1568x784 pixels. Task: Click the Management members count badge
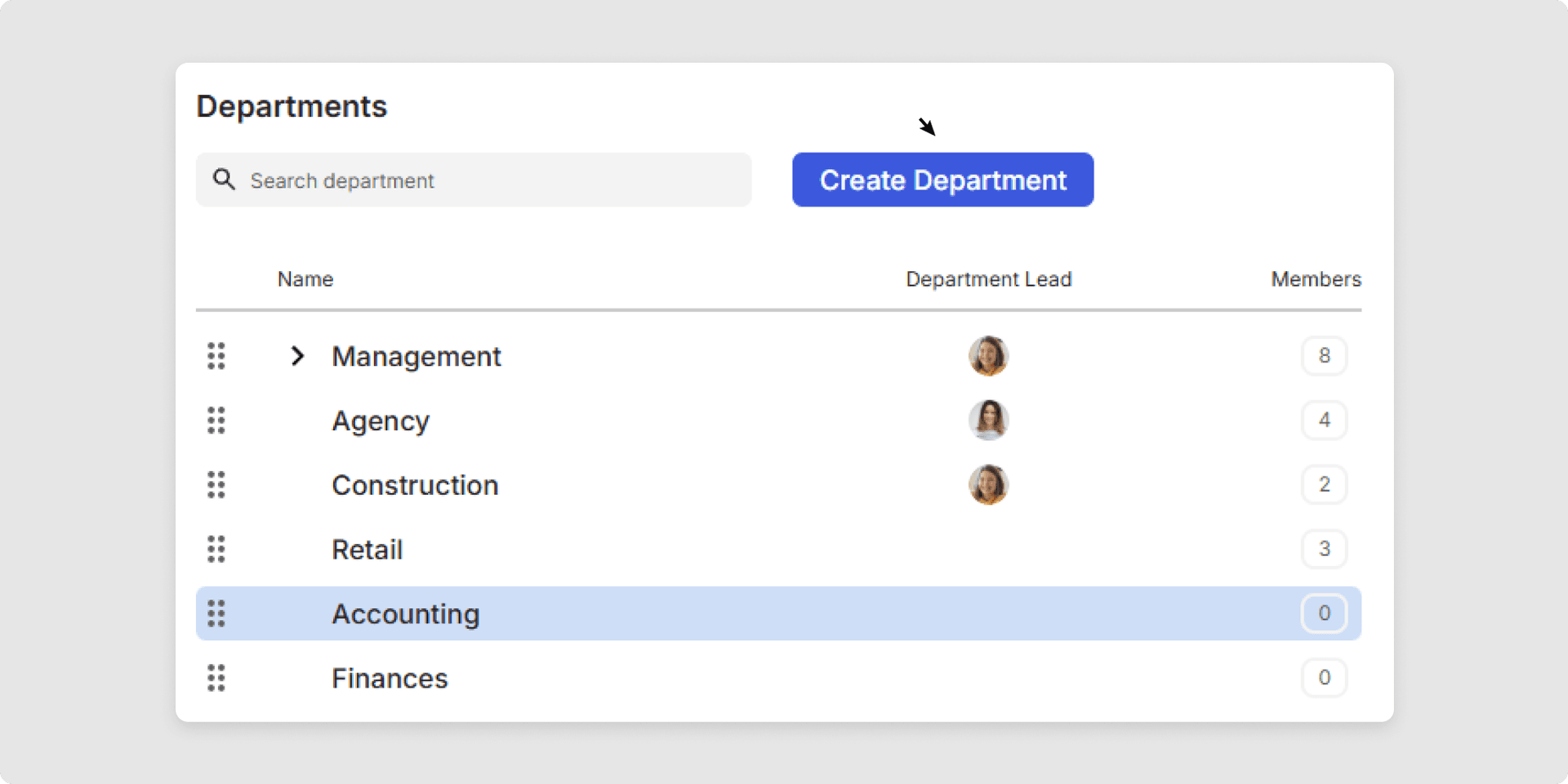[x=1324, y=356]
